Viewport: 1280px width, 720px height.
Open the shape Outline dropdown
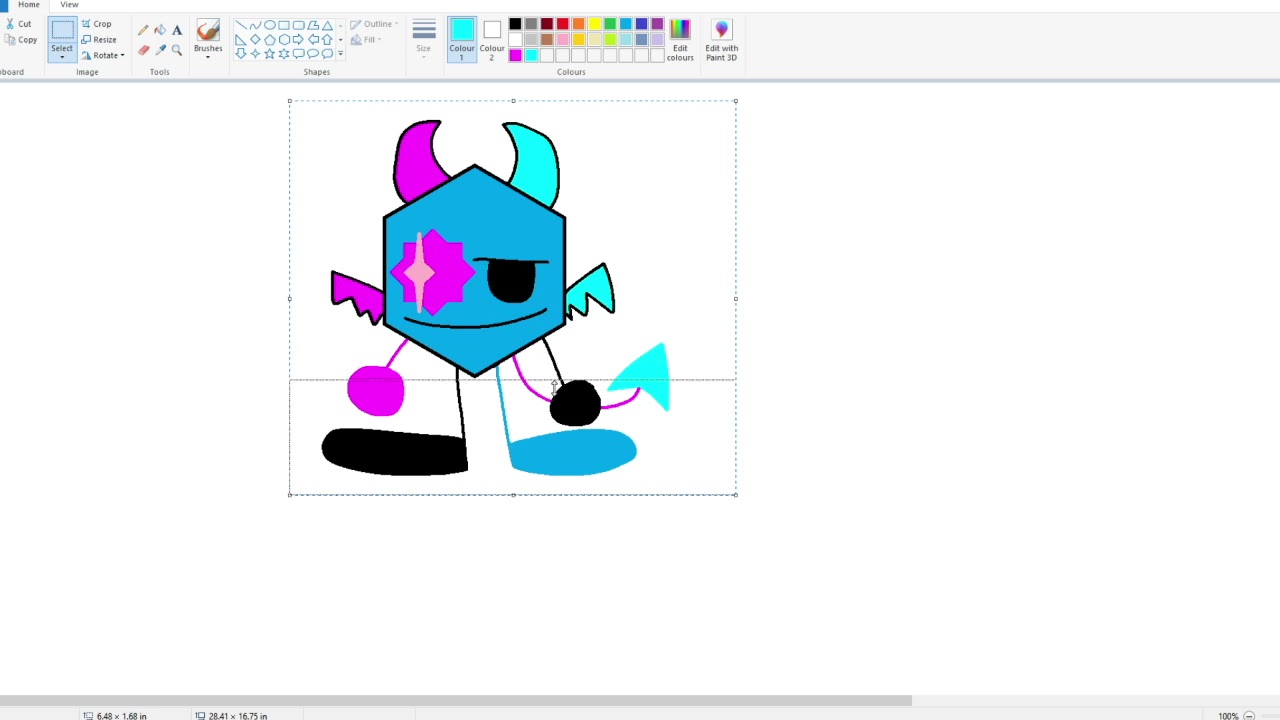tap(374, 24)
